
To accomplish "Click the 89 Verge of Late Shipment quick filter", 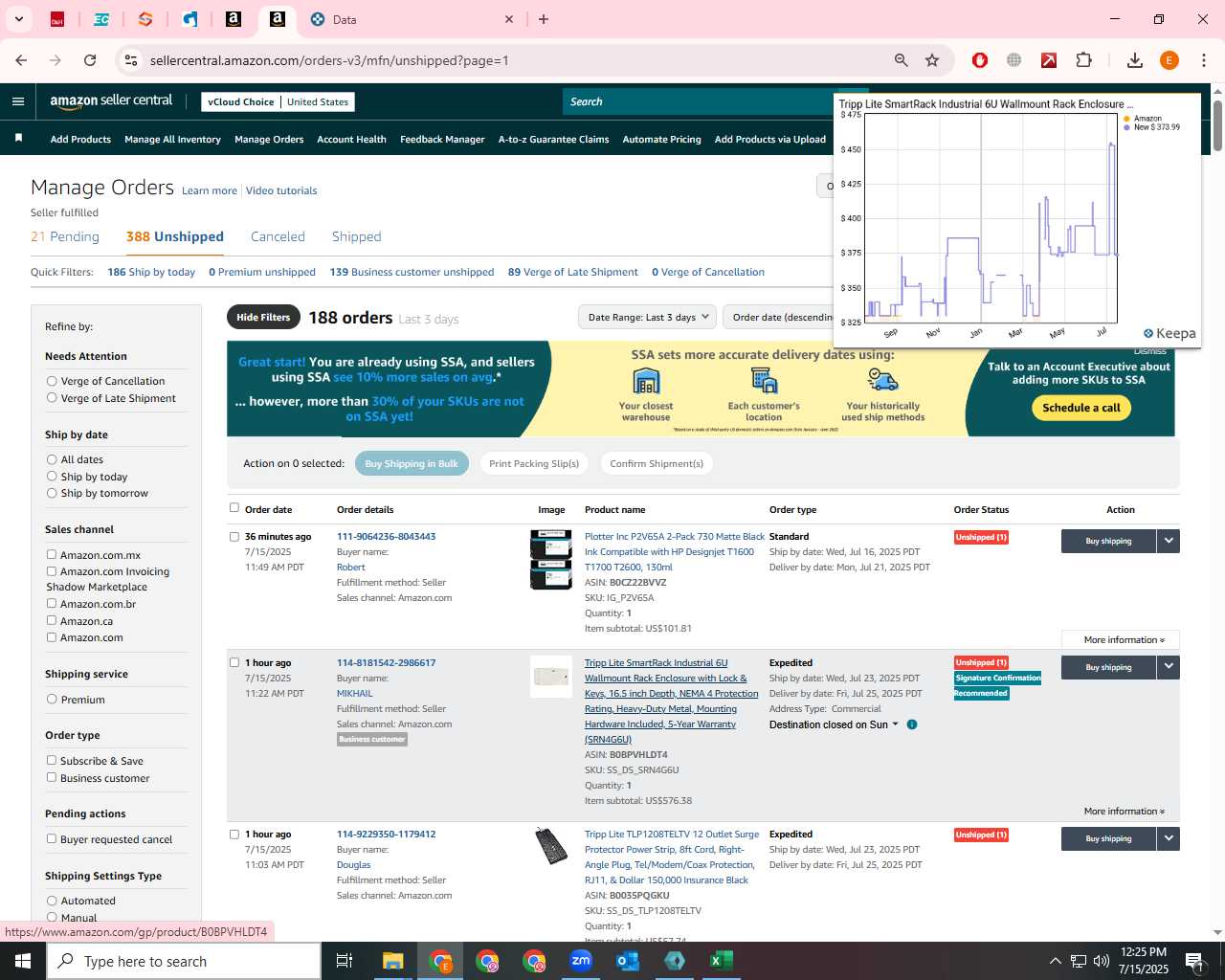I will [572, 272].
